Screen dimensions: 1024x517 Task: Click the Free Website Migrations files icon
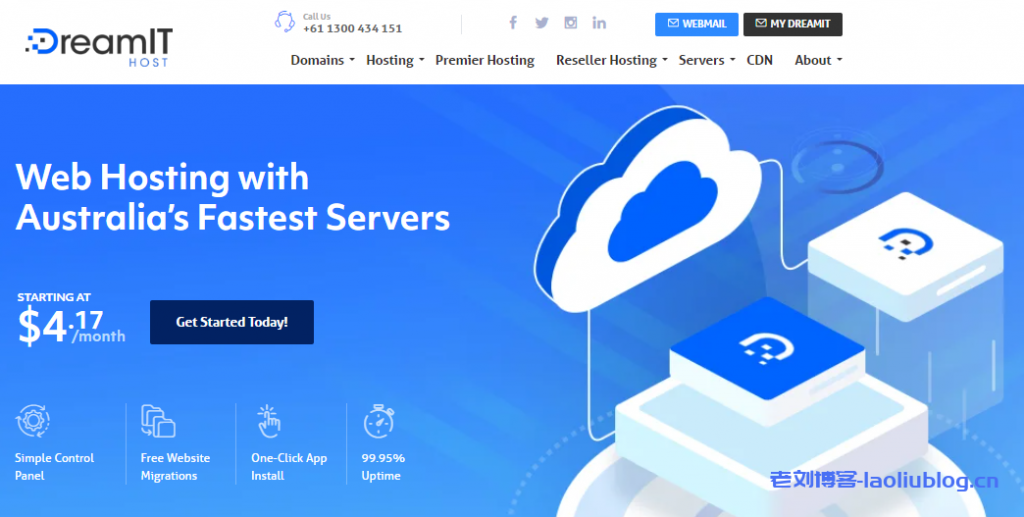tap(158, 421)
